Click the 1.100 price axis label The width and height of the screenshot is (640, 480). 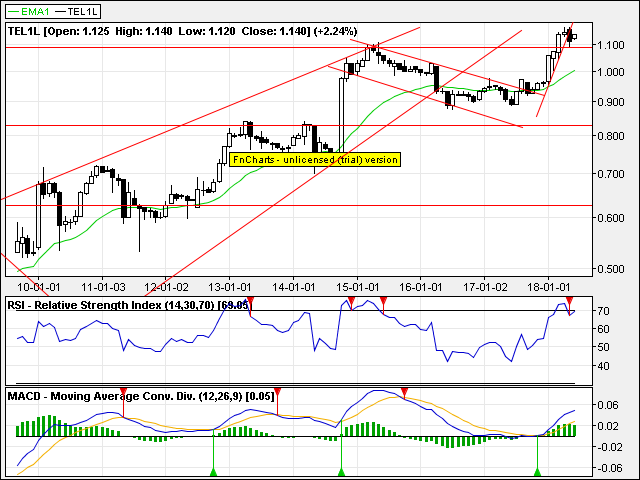(x=611, y=45)
